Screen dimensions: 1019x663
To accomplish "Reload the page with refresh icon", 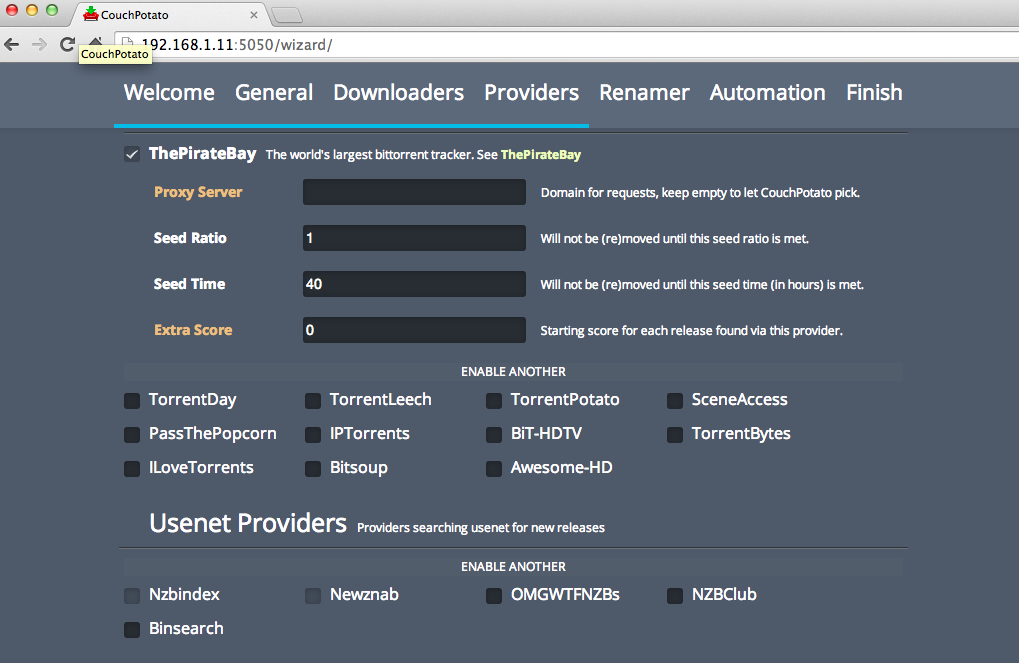I will click(x=68, y=44).
